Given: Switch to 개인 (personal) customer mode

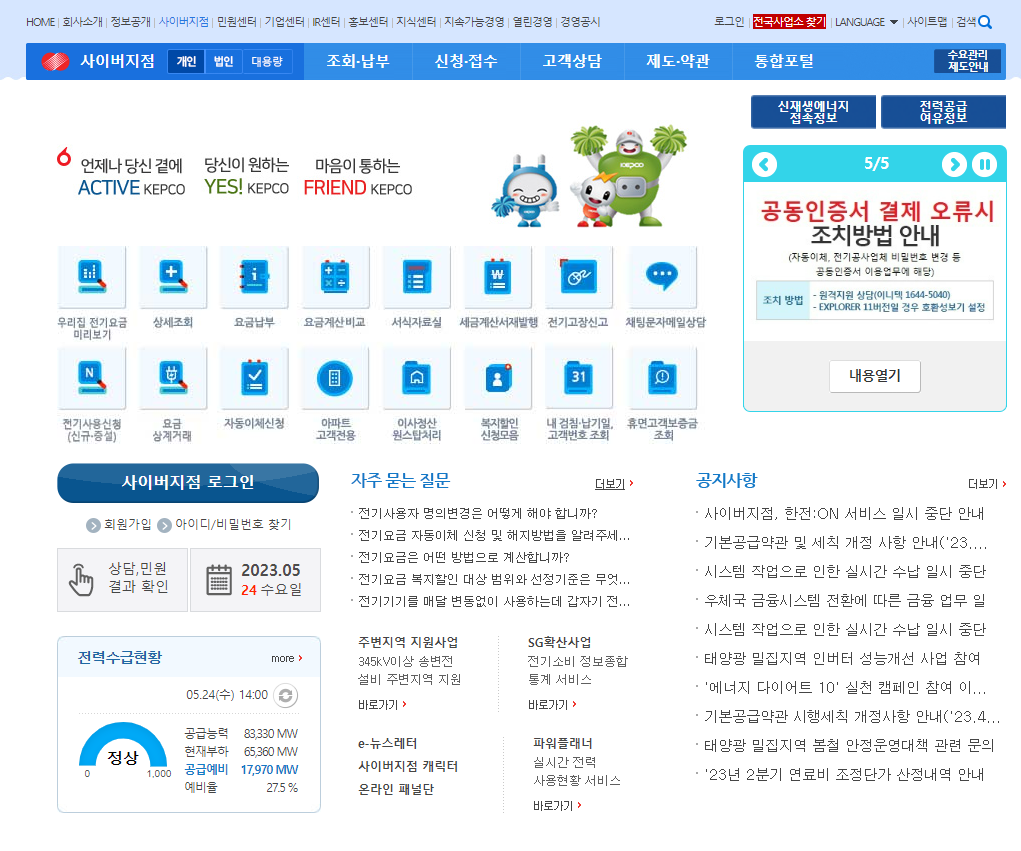Looking at the screenshot, I should [x=186, y=61].
